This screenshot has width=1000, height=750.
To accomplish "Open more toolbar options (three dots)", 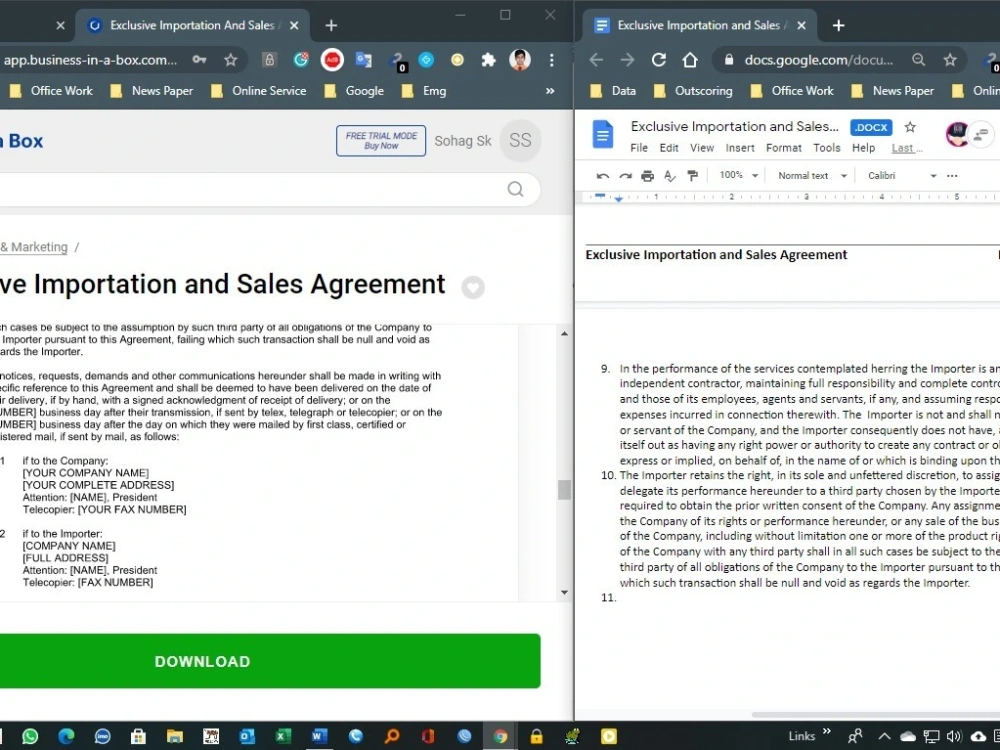I will [x=952, y=176].
